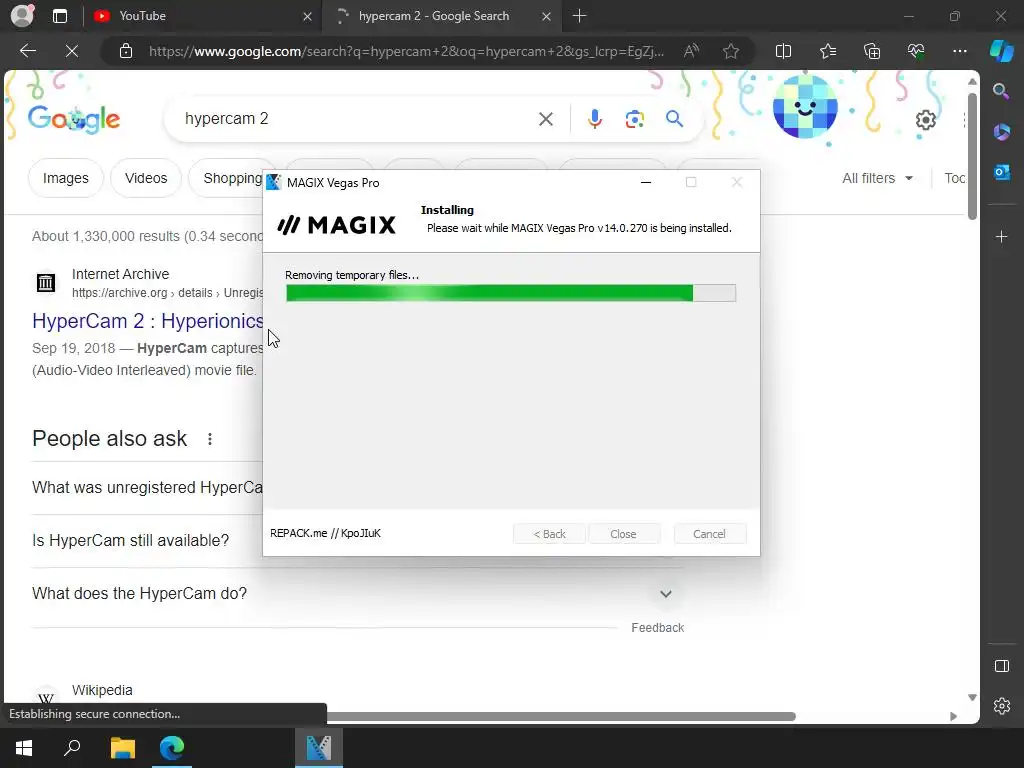This screenshot has height=768, width=1024.
Task: Open the Favorites list
Action: pyautogui.click(x=827, y=51)
